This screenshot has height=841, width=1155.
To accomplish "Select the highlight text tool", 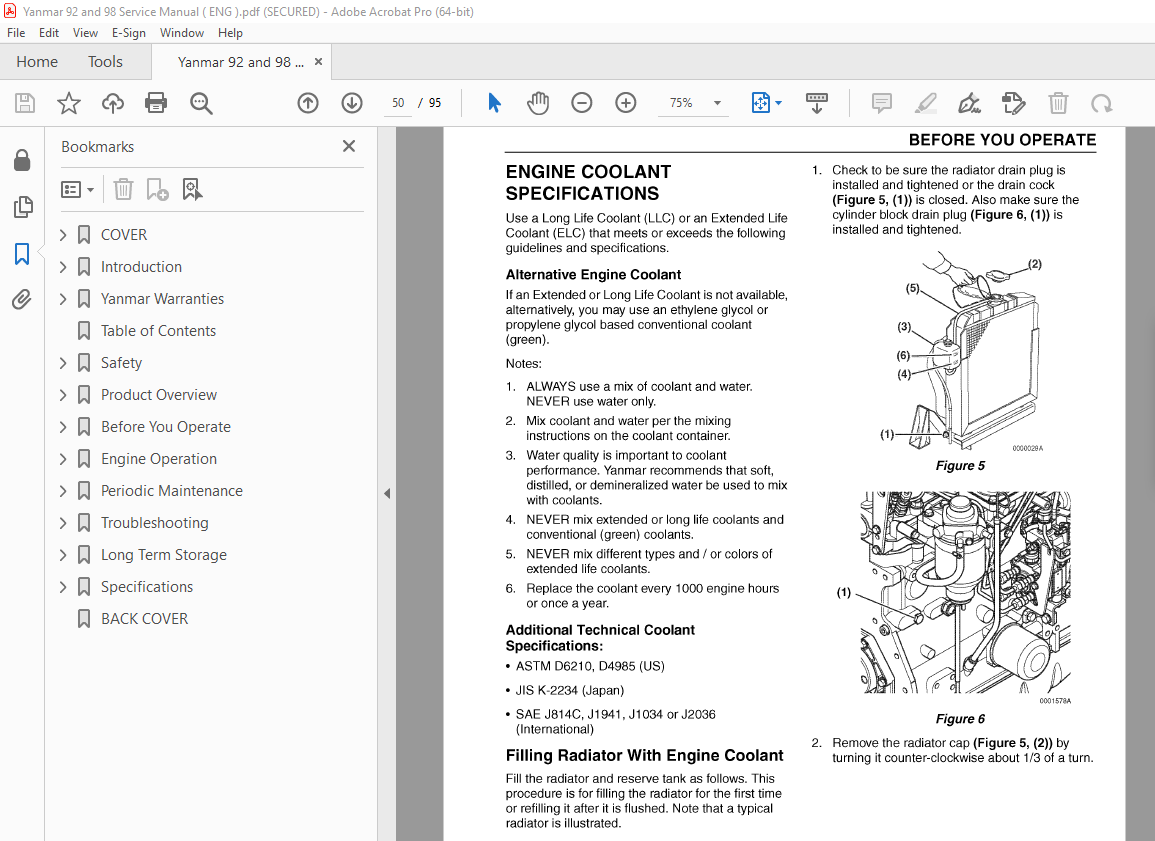I will [x=926, y=103].
